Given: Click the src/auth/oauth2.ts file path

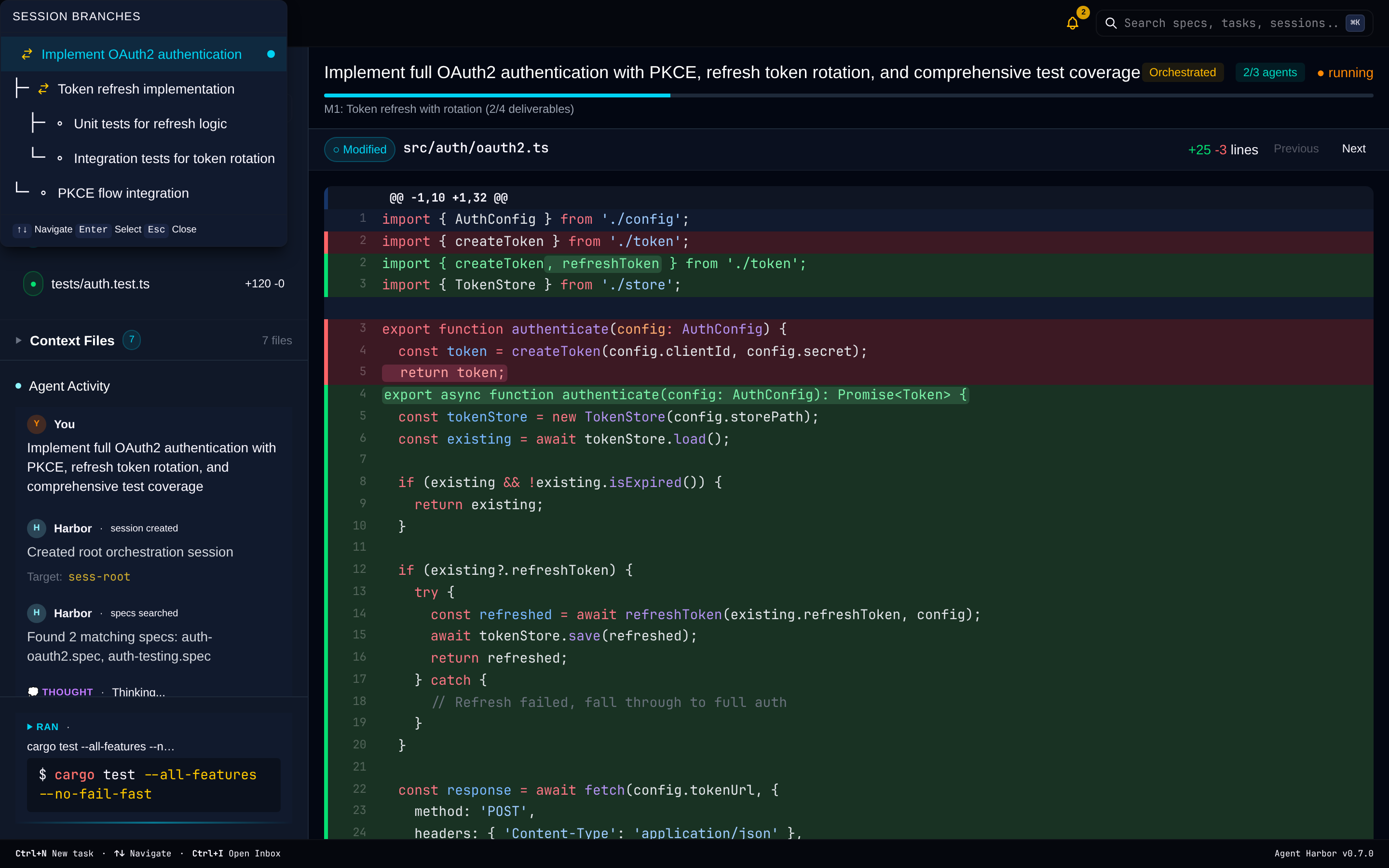Looking at the screenshot, I should 476,148.
